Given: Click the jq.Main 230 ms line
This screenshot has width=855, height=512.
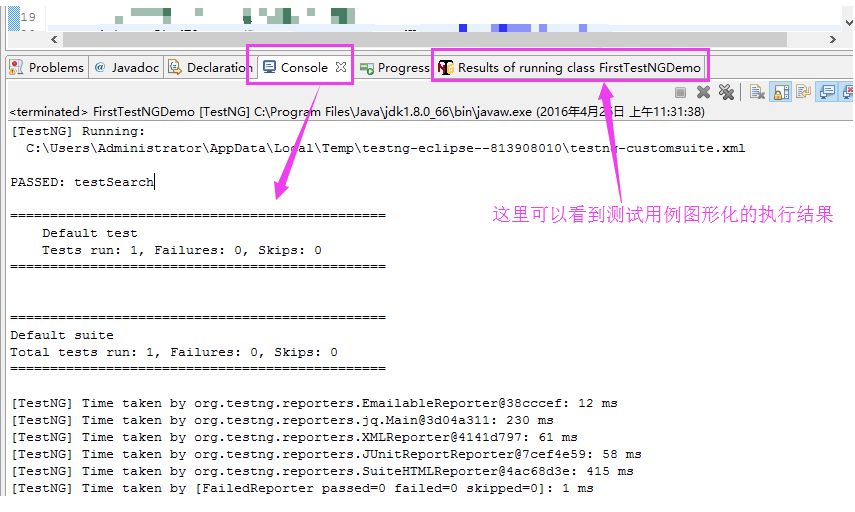Looking at the screenshot, I should pos(282,420).
